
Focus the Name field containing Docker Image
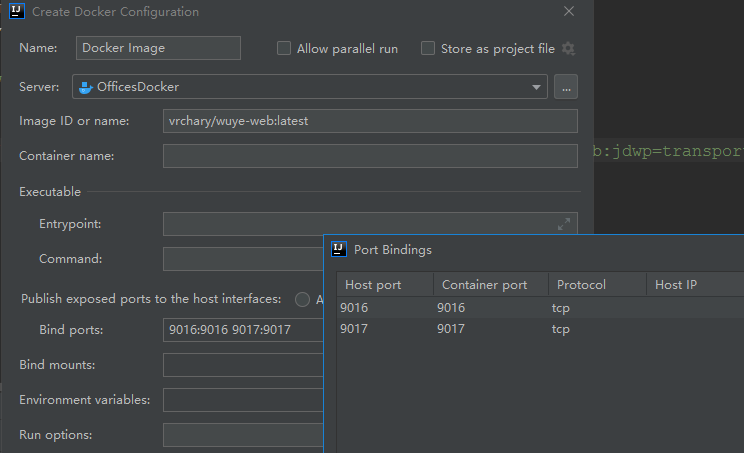pos(158,48)
